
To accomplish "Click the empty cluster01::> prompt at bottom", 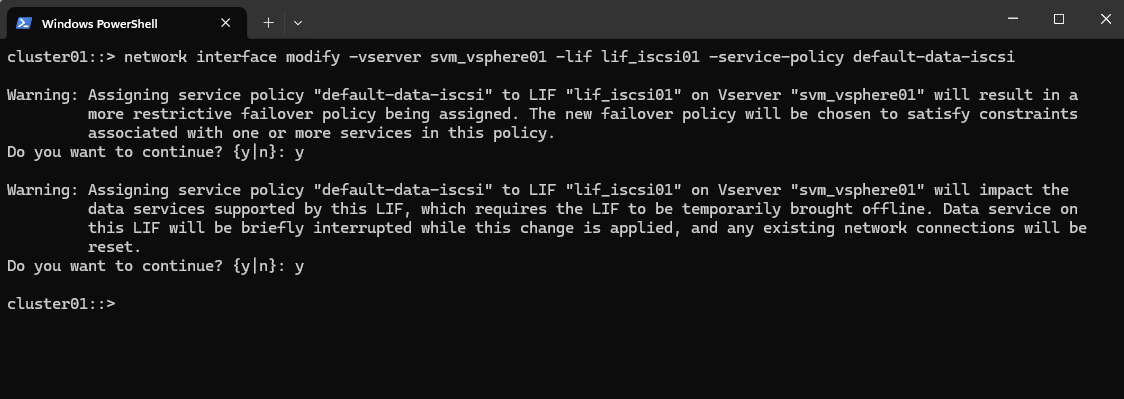I will pyautogui.click(x=61, y=304).
